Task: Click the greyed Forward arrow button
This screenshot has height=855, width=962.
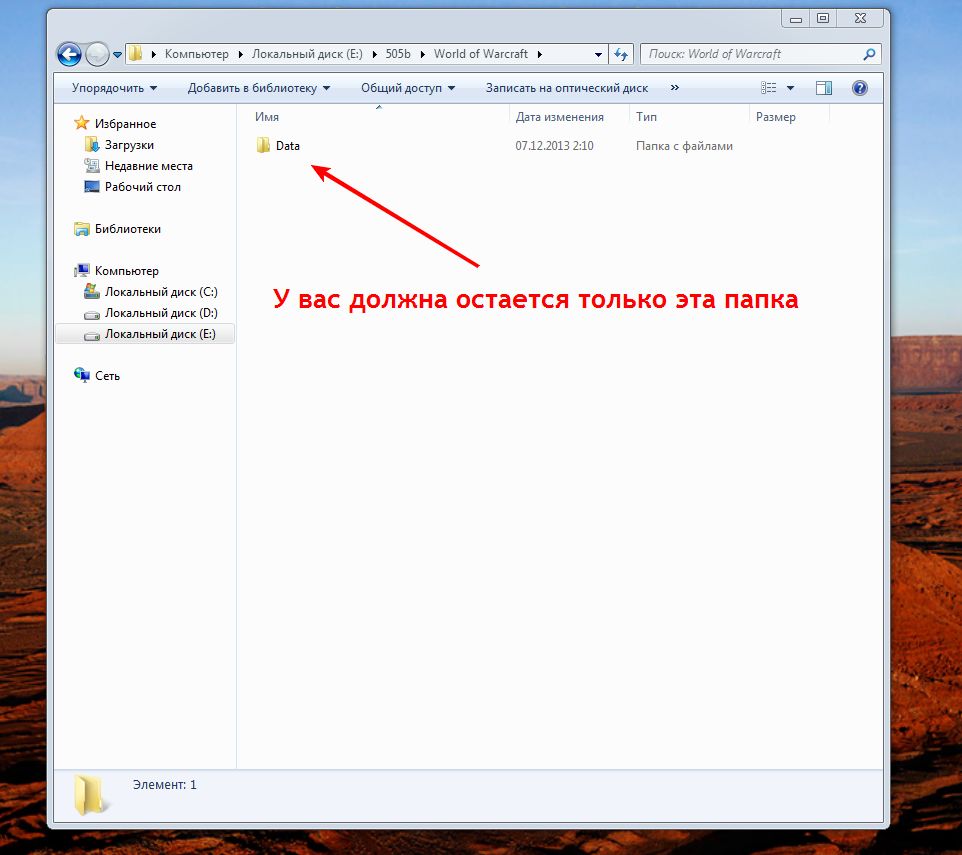Action: click(97, 54)
